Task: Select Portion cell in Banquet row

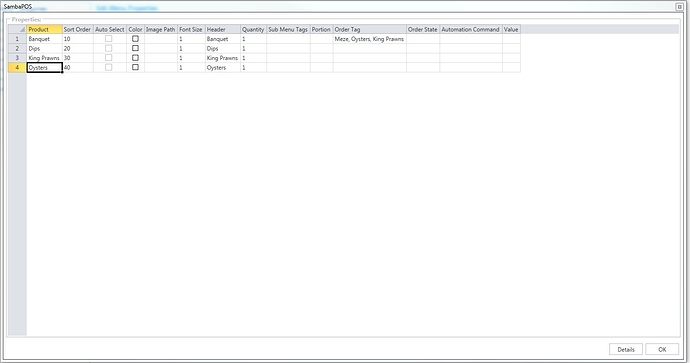Action: [x=321, y=39]
